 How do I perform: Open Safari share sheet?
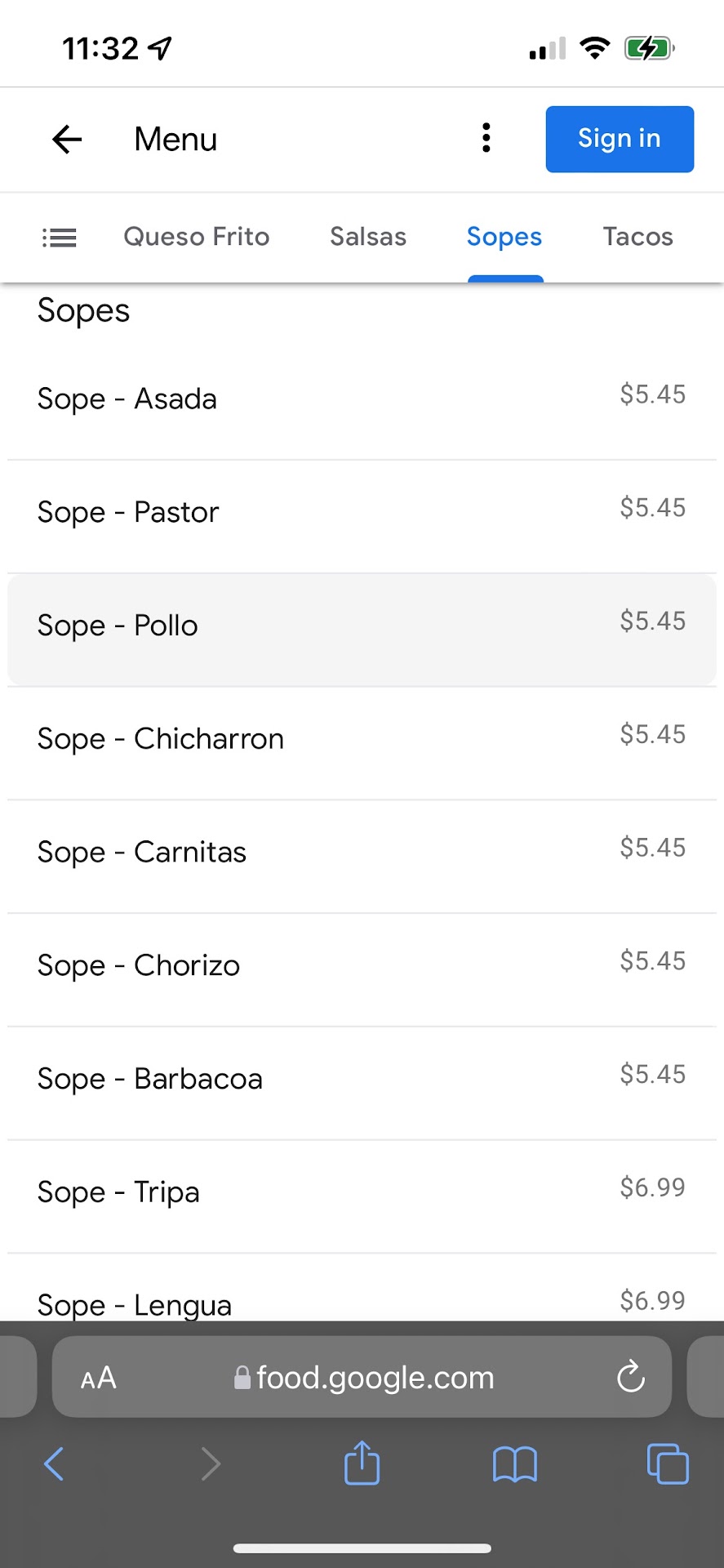point(362,1463)
